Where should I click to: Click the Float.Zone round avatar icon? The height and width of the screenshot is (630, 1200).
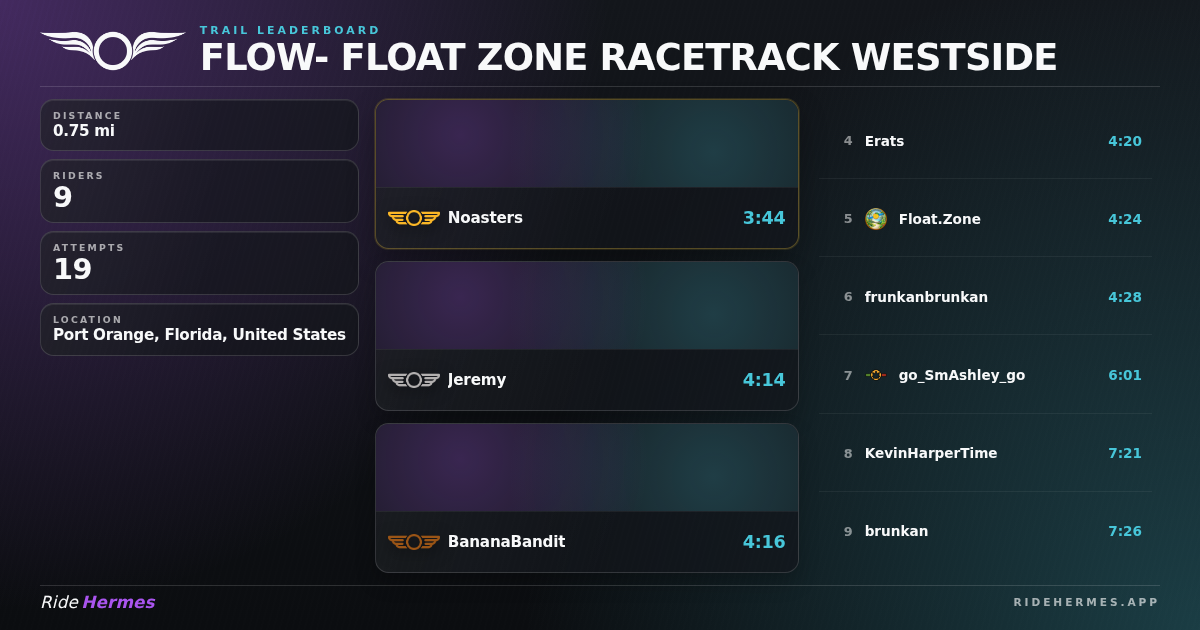tap(876, 219)
